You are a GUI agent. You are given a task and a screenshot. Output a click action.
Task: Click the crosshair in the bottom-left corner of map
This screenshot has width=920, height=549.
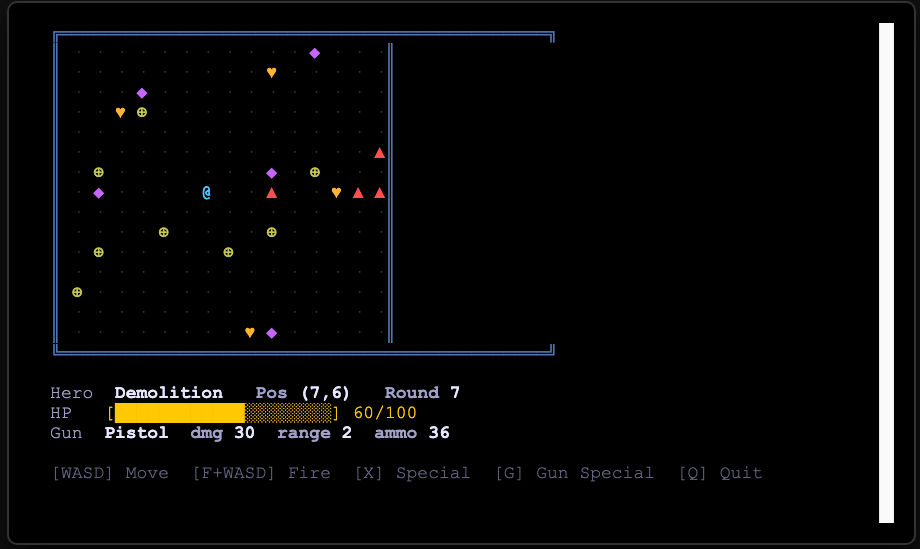point(77,292)
